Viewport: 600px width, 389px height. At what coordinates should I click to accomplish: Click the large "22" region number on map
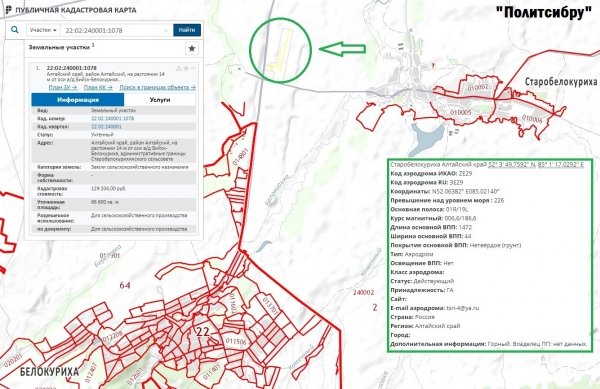pyautogui.click(x=202, y=331)
